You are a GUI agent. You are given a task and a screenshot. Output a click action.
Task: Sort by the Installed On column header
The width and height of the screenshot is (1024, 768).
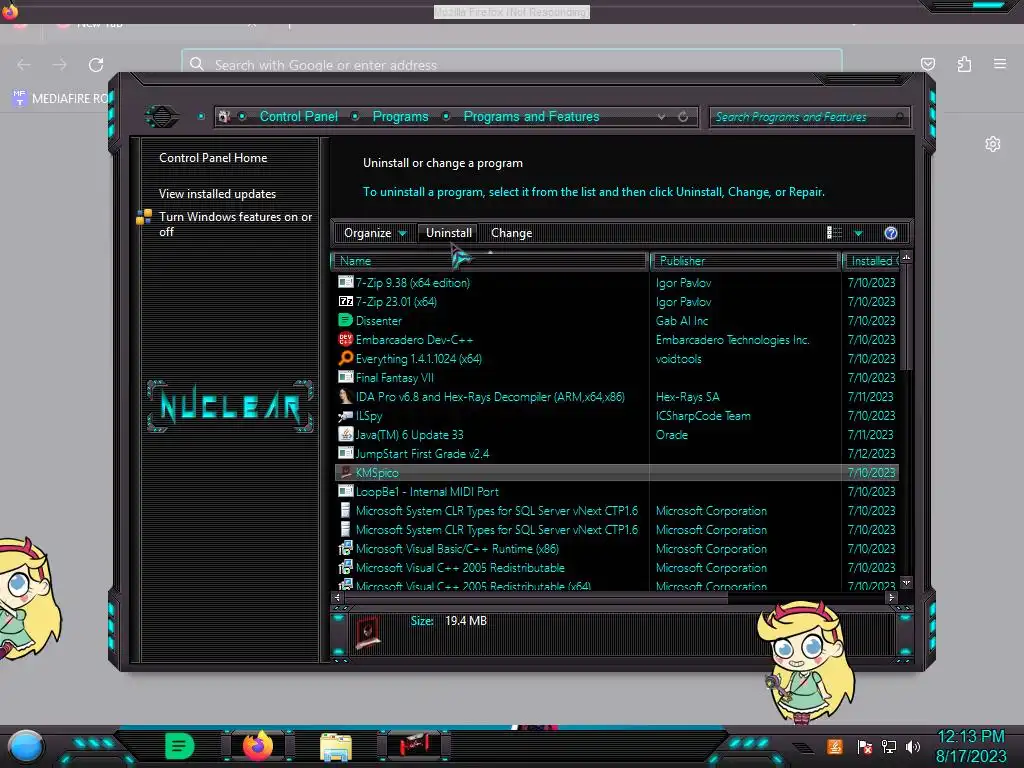(872, 261)
